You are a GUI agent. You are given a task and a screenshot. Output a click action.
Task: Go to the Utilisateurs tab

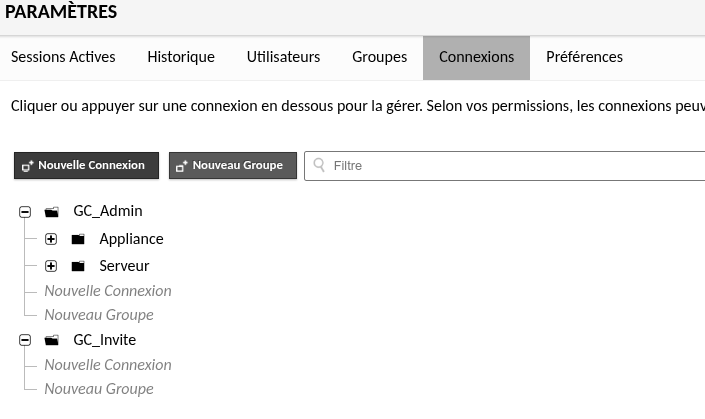283,57
